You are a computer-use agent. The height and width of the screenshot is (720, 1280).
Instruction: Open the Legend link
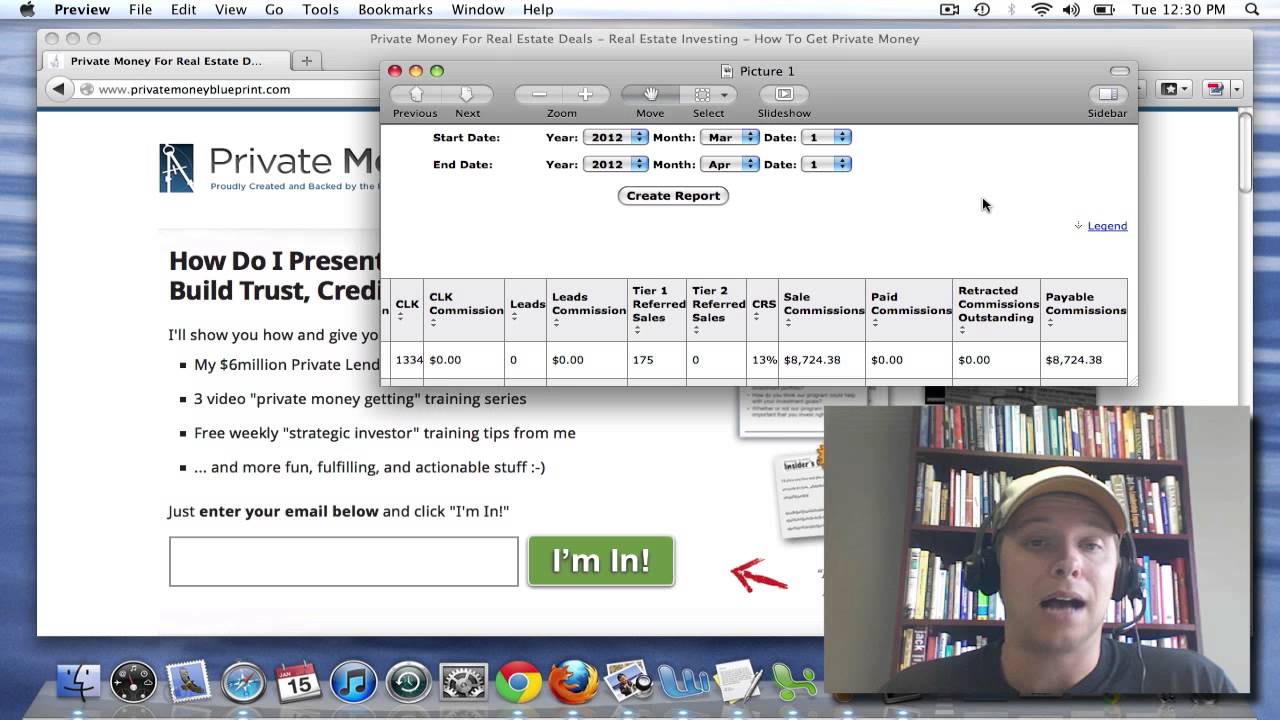point(1107,226)
